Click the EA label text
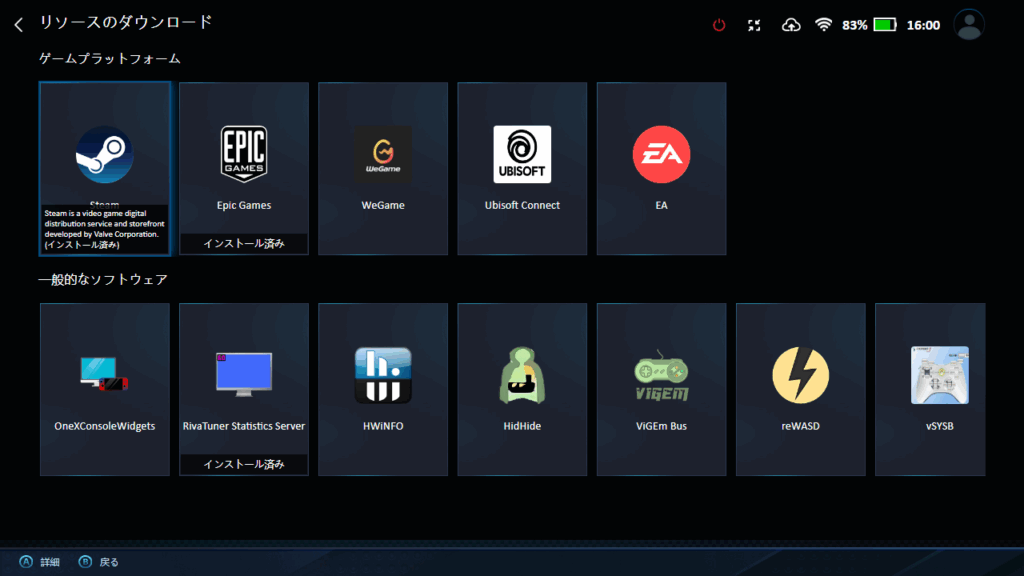 [x=661, y=205]
